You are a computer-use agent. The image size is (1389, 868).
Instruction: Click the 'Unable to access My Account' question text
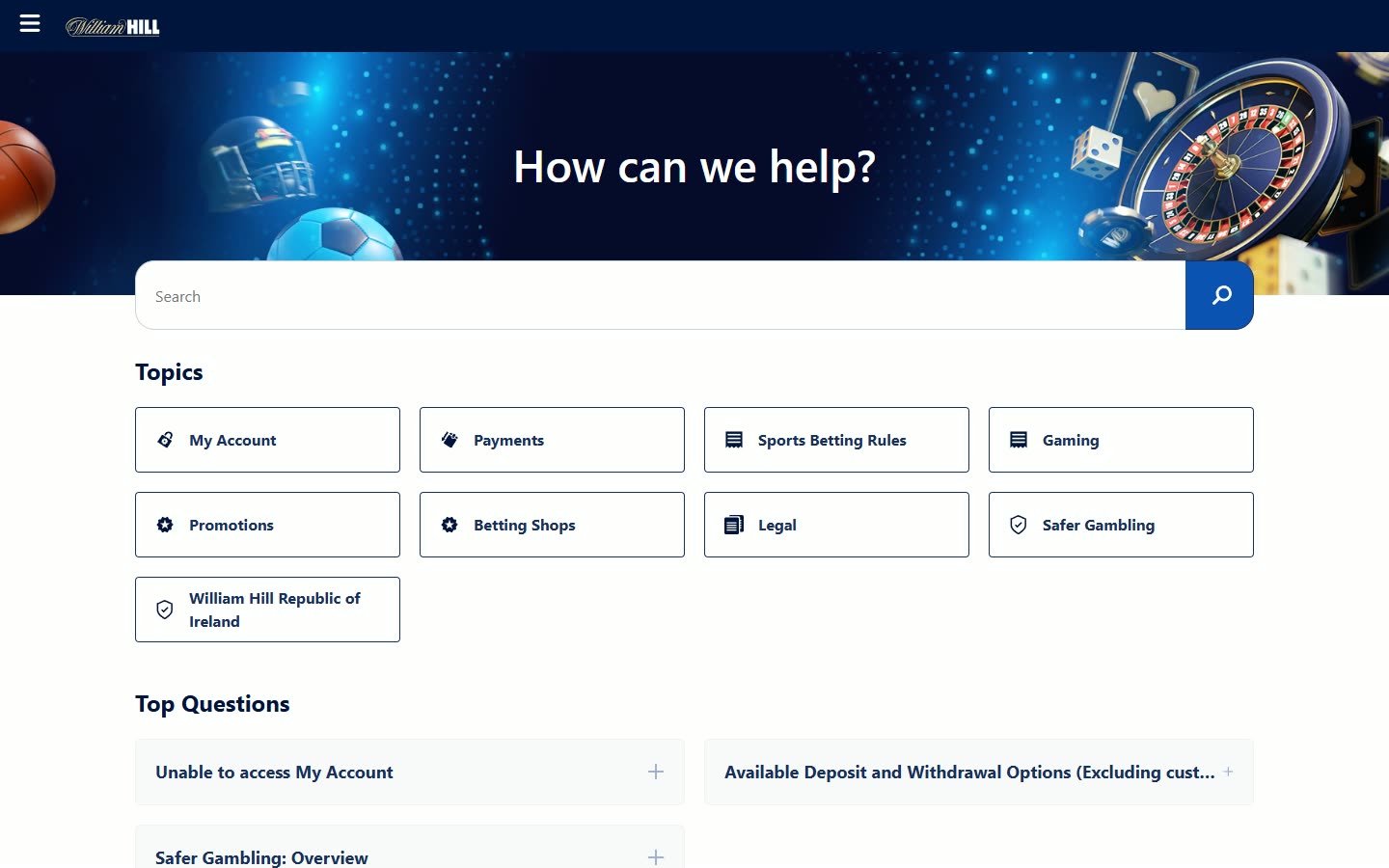click(274, 773)
